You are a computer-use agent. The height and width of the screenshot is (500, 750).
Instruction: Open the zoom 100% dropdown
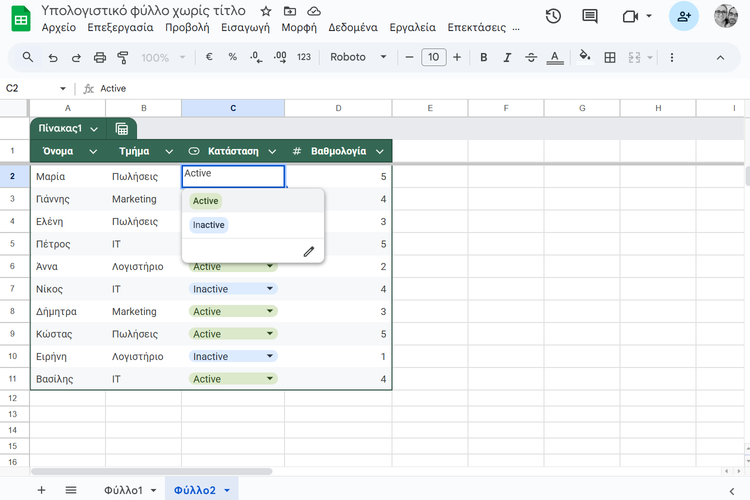pos(163,58)
